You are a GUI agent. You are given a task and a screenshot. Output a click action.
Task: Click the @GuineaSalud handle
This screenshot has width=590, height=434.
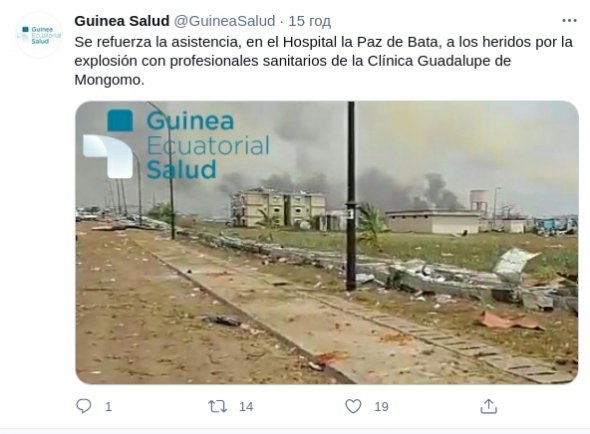click(x=224, y=21)
